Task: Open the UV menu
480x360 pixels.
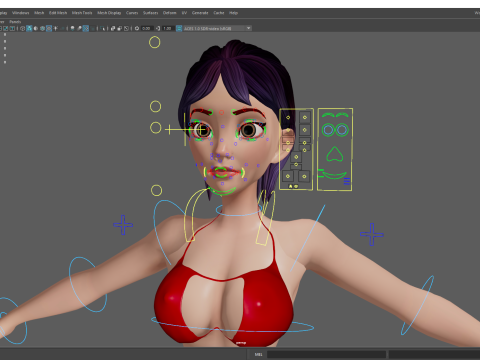Action: (184, 13)
